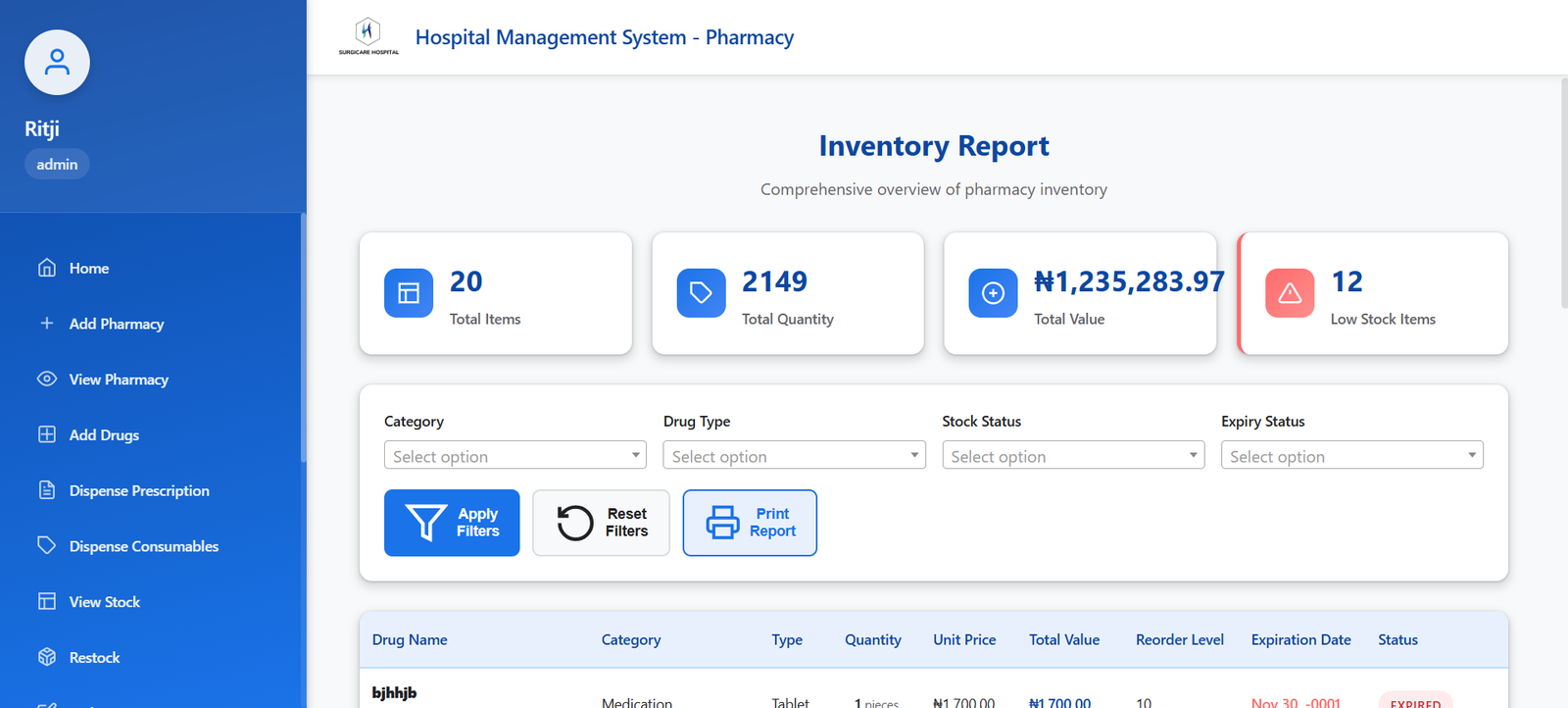The width and height of the screenshot is (1568, 708).
Task: Click the Total Items table icon
Action: point(409,293)
